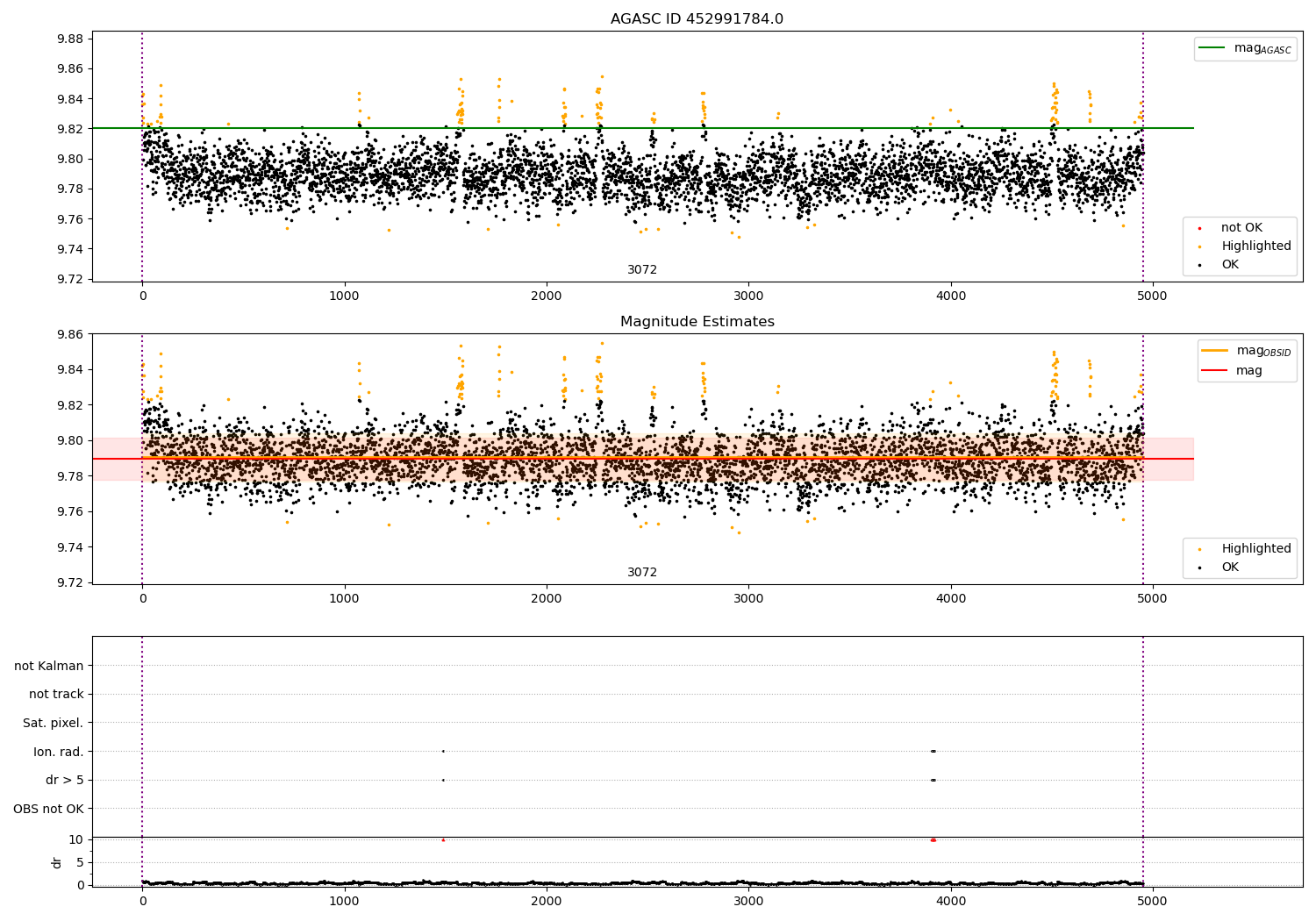Click the '10' tick on the dr axis
1316x921 pixels.
(x=76, y=840)
